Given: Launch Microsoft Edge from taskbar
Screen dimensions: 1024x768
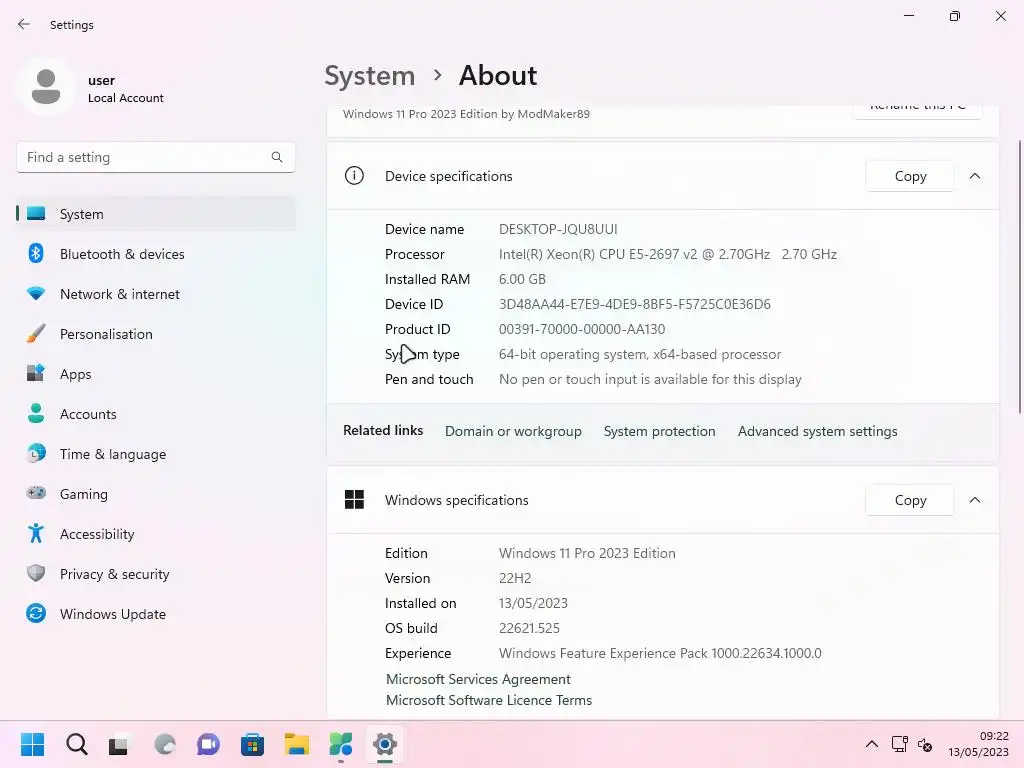Looking at the screenshot, I should coord(165,744).
